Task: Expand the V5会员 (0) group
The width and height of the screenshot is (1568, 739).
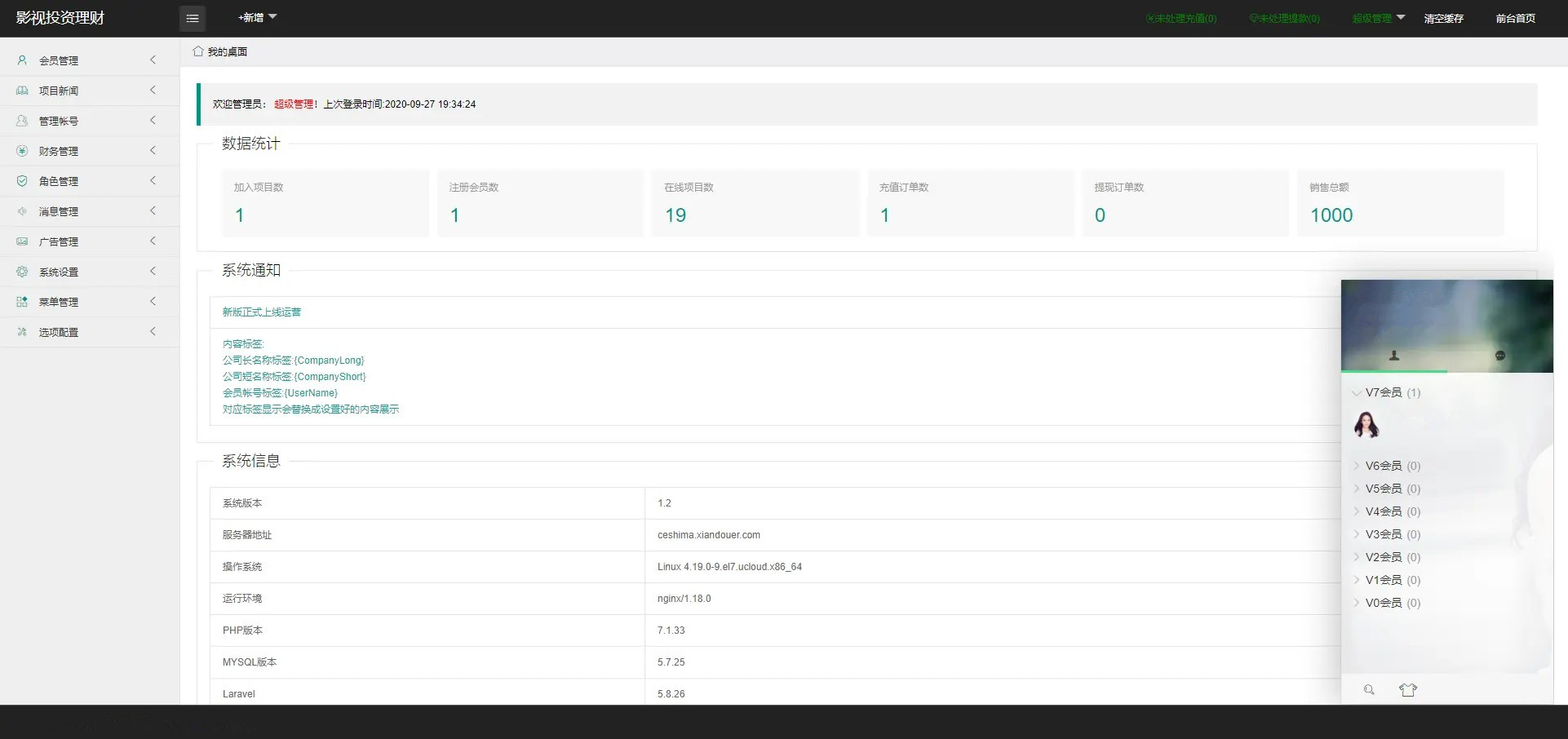Action: pos(1386,489)
